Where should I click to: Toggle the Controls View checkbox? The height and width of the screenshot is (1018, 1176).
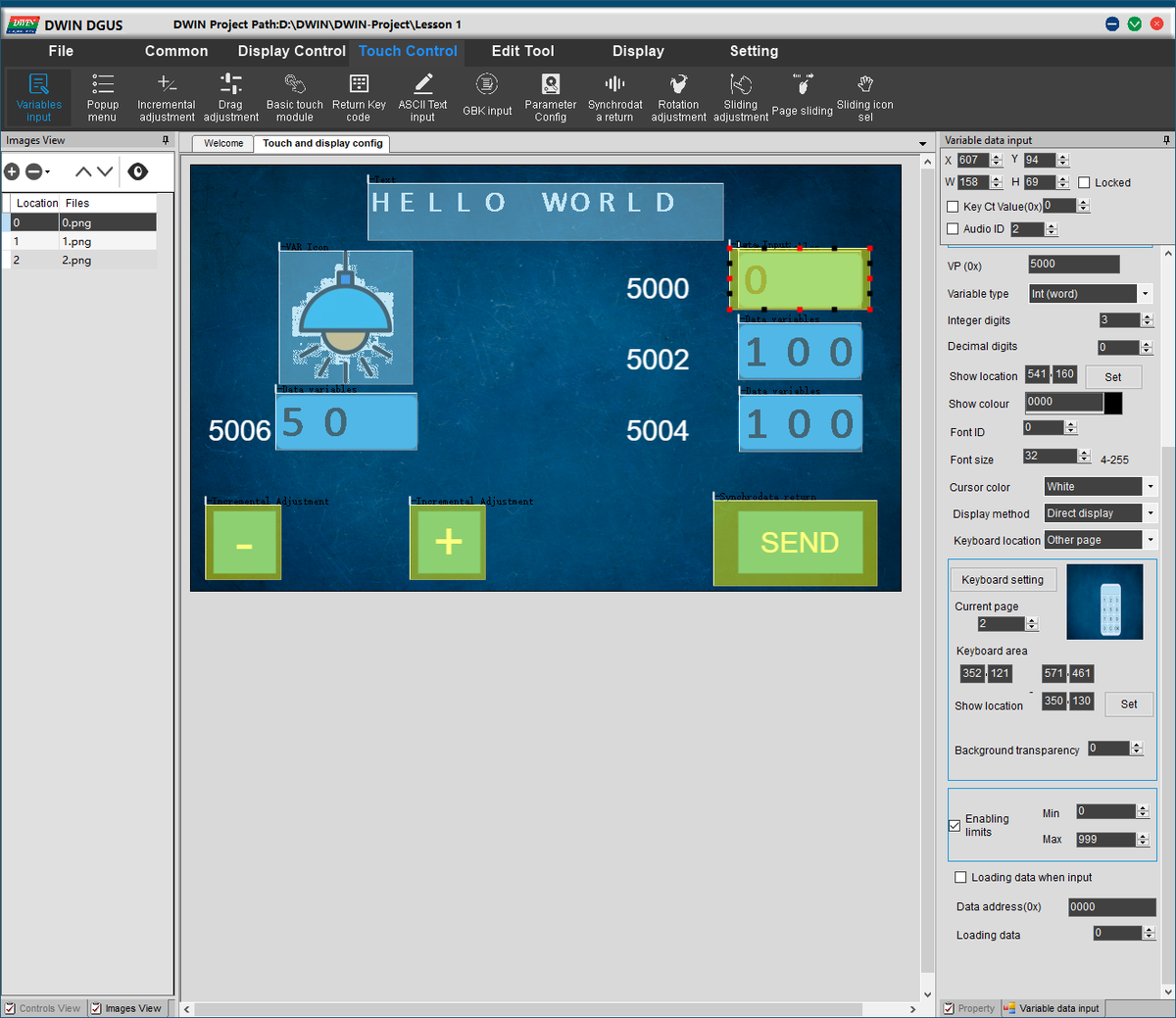click(10, 1008)
